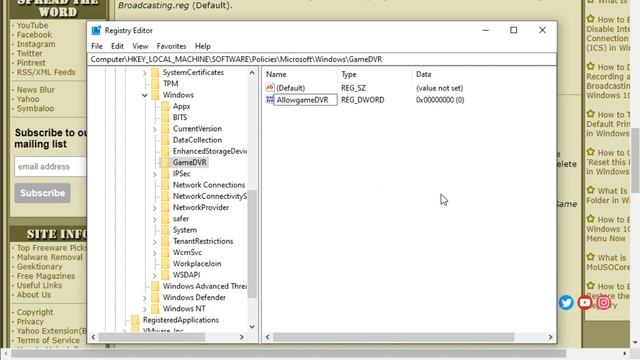Open the Geektionary link on webpage

coord(39,267)
